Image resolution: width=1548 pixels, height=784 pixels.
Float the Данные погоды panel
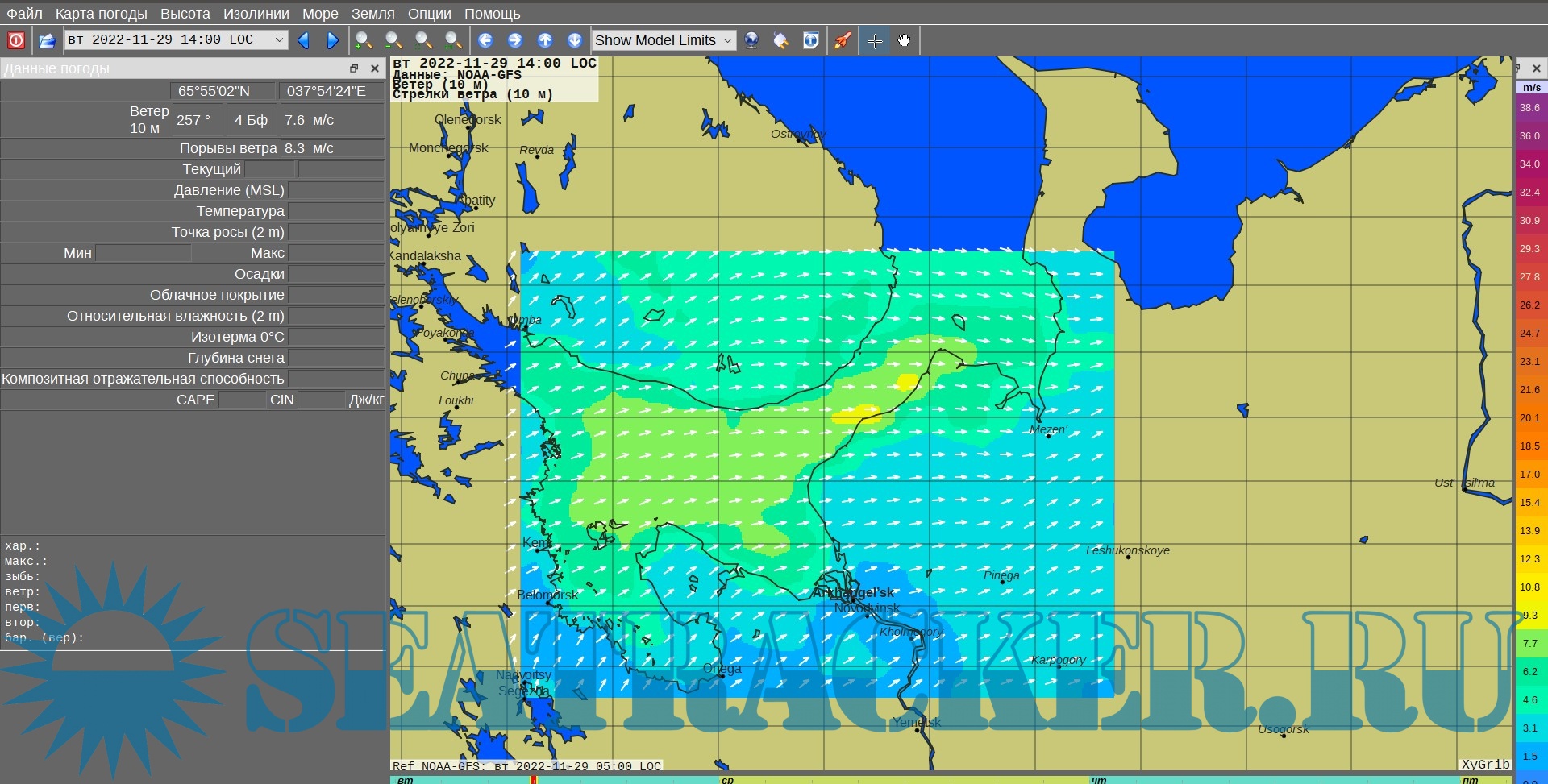(x=354, y=68)
